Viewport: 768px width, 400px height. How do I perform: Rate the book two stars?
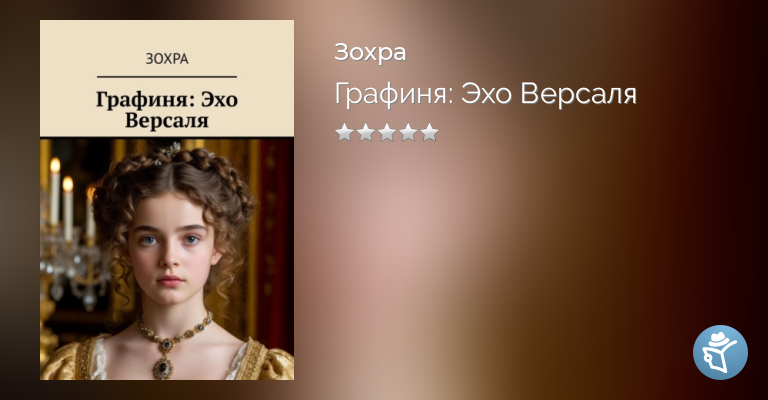tap(365, 132)
